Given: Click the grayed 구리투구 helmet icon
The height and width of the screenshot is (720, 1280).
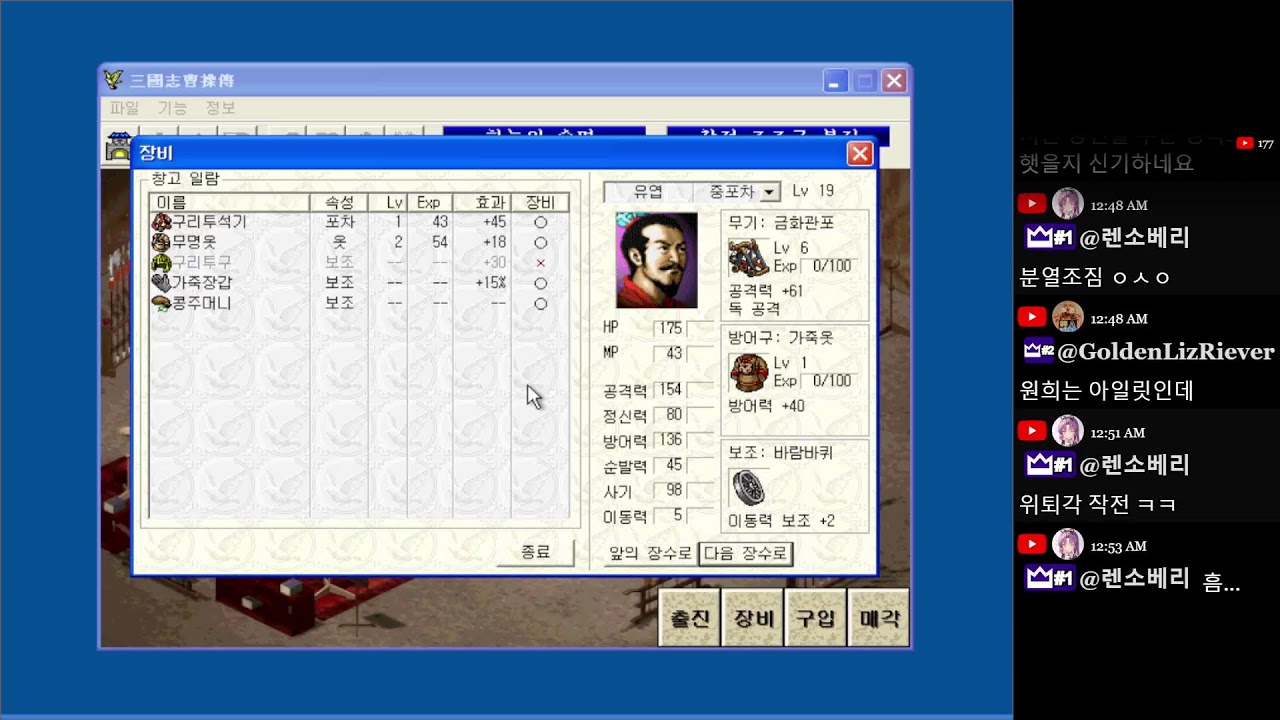Looking at the screenshot, I should pyautogui.click(x=160, y=262).
